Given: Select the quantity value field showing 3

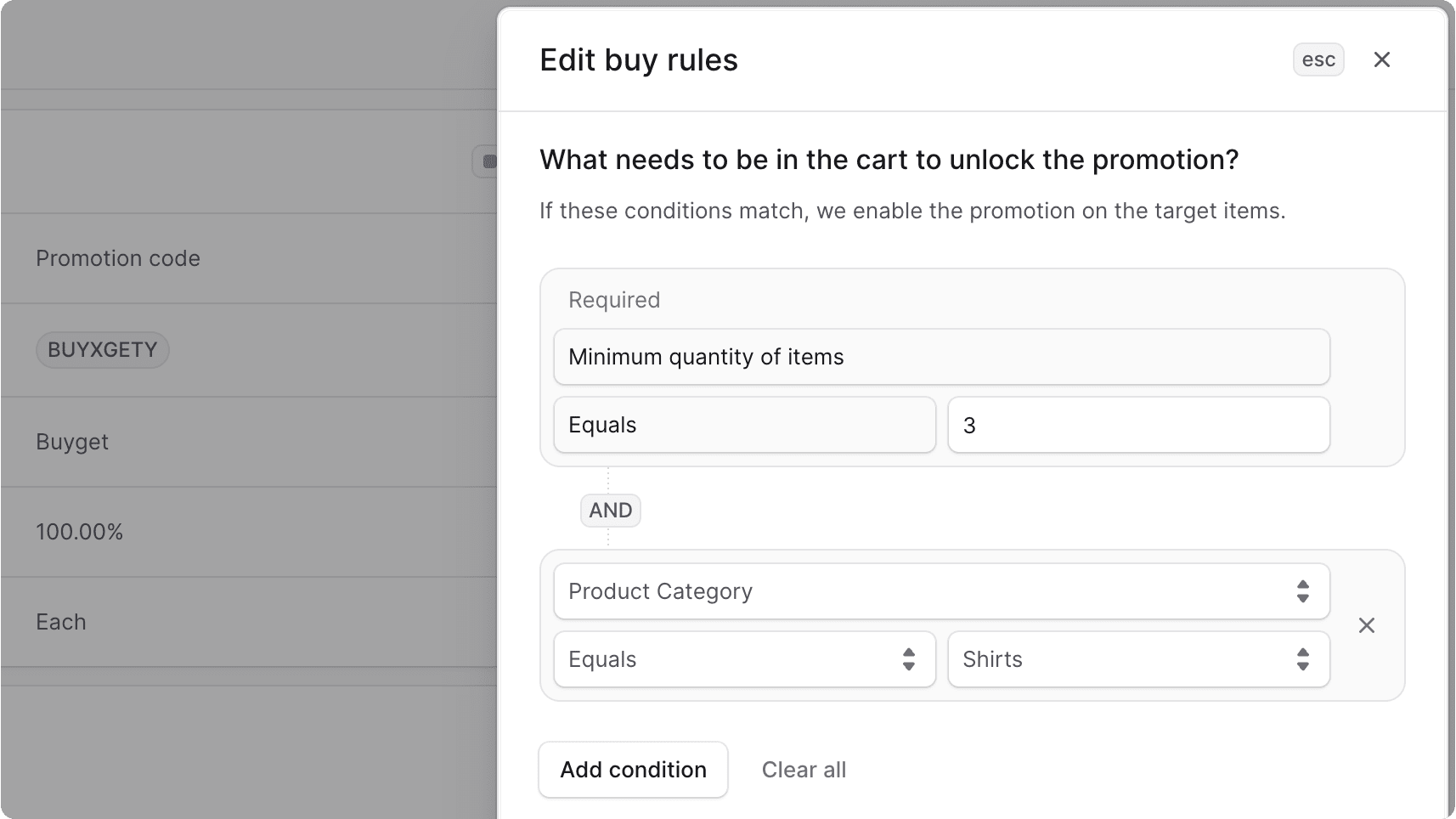Looking at the screenshot, I should point(1138,425).
